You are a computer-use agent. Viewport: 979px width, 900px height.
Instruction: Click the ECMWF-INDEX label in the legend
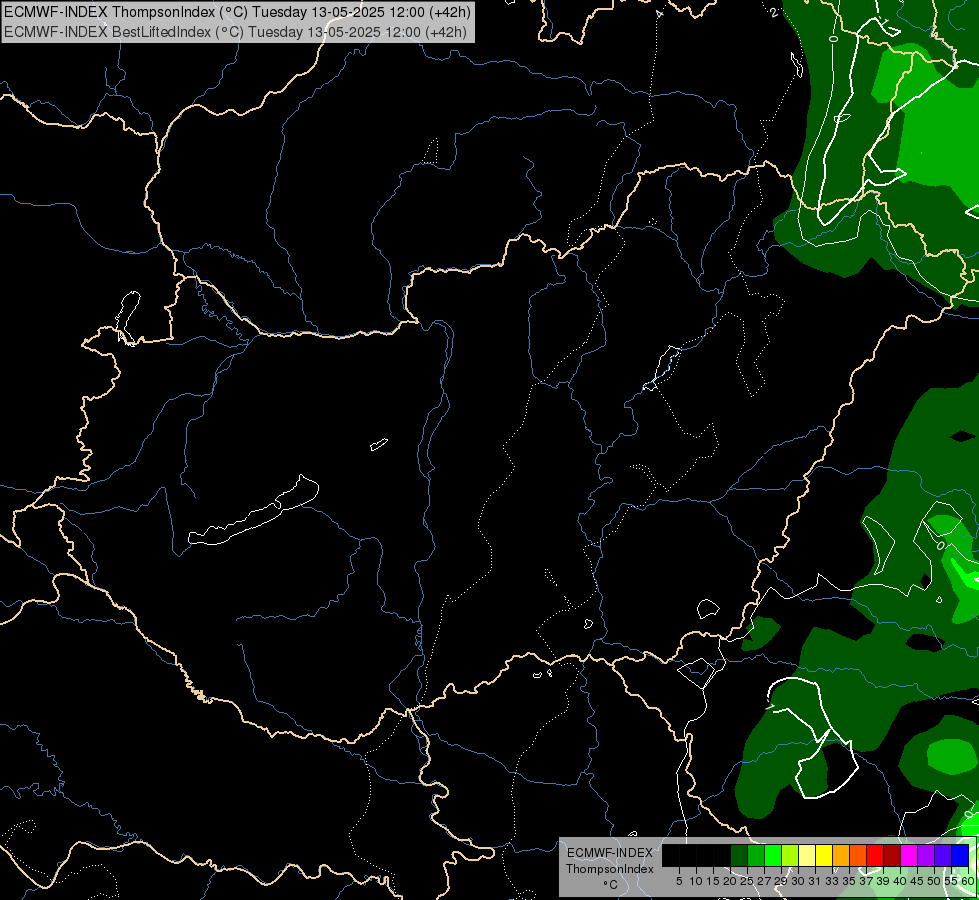[x=610, y=853]
